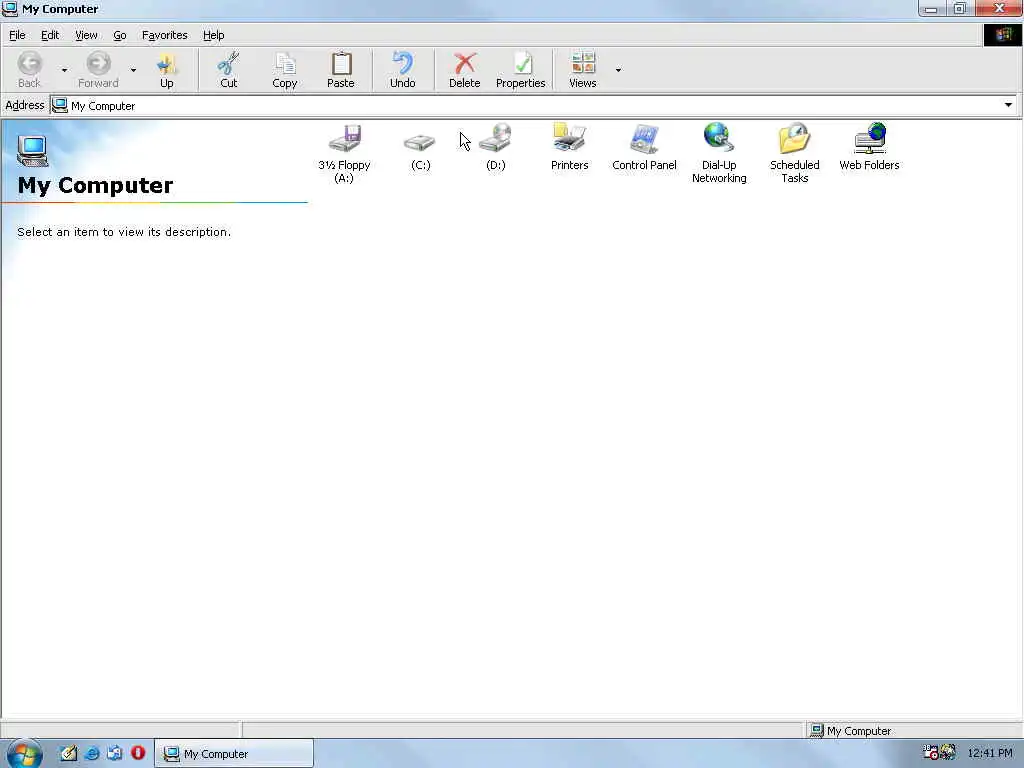This screenshot has height=768, width=1024.
Task: Click the Cut scissors icon
Action: click(x=229, y=70)
